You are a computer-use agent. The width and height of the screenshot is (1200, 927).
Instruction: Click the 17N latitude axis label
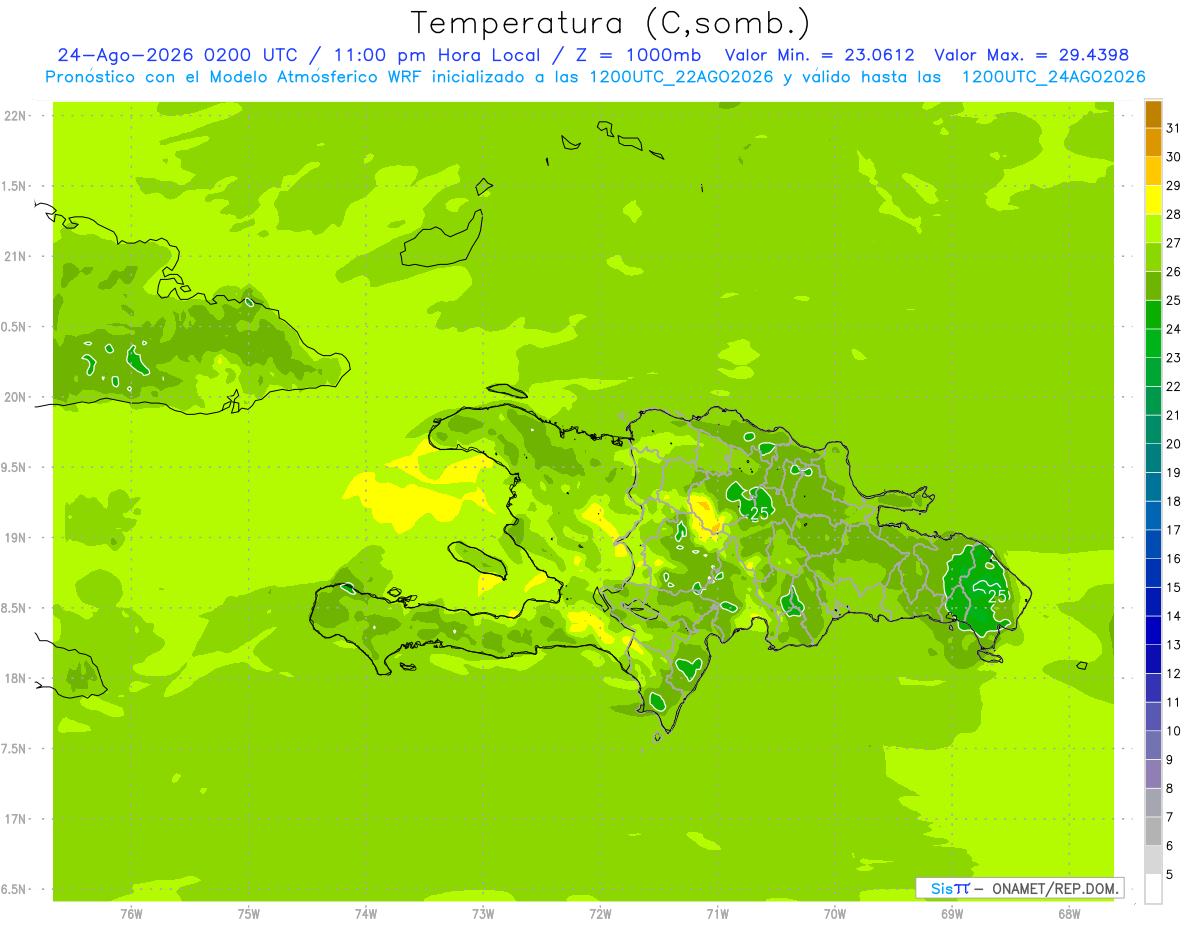tap(17, 819)
